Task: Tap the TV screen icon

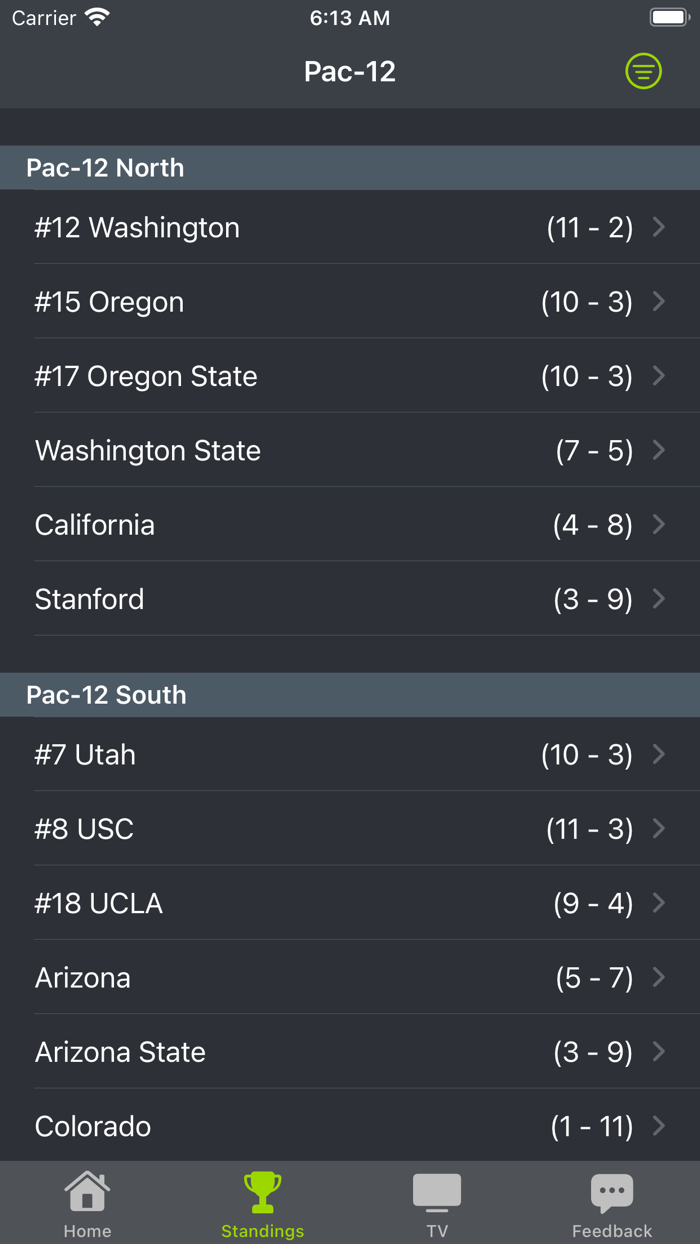Action: coord(437,1192)
